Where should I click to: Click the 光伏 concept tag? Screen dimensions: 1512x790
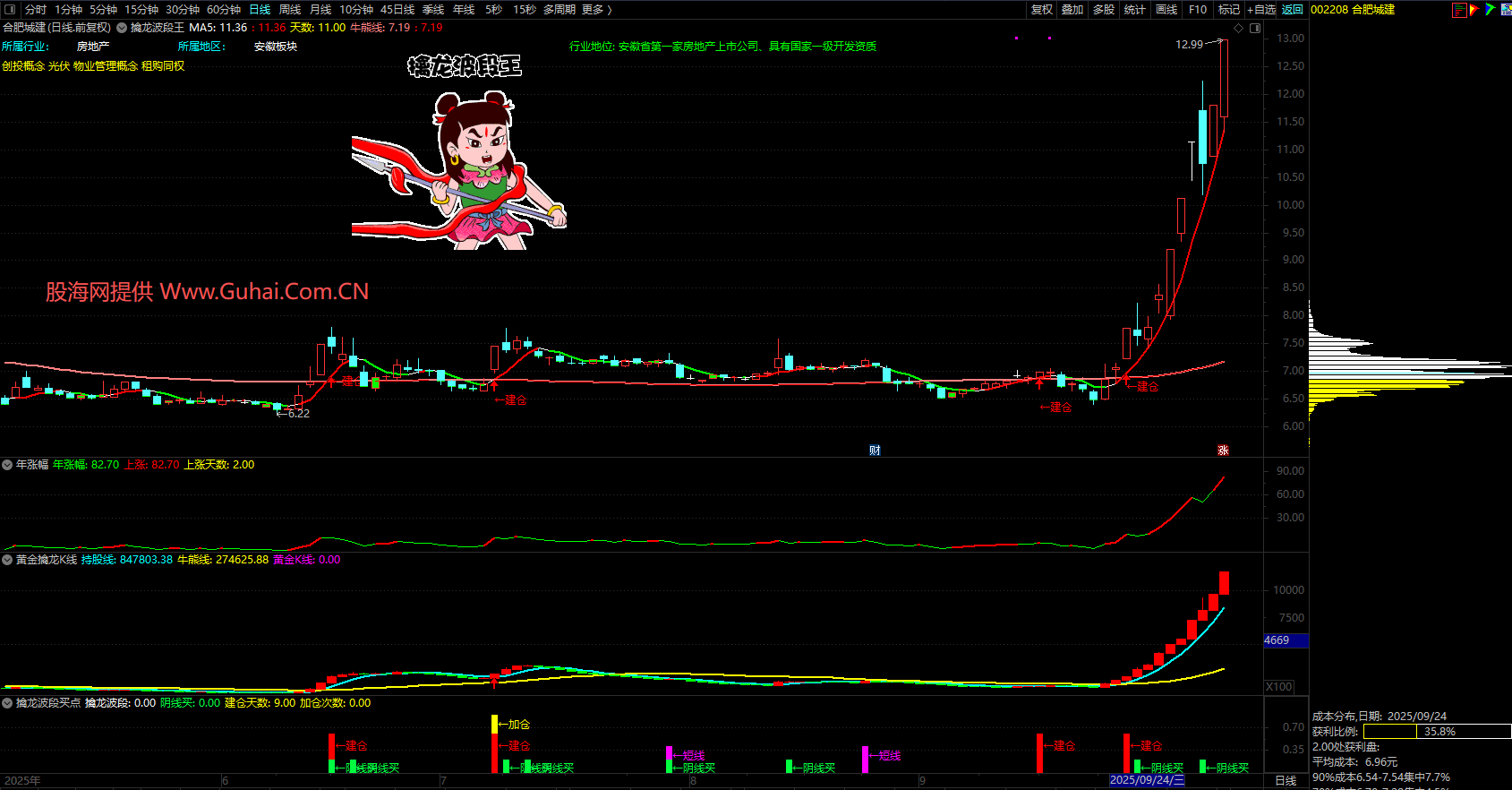click(x=59, y=66)
